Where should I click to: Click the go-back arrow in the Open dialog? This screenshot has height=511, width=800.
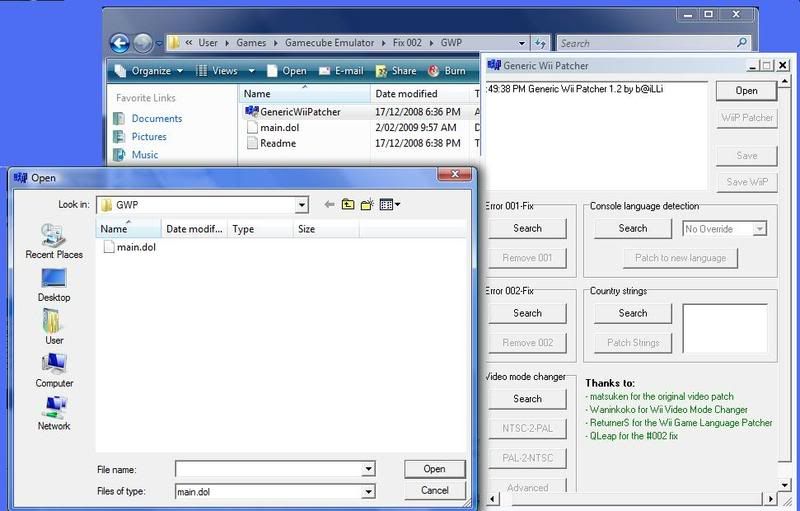tap(329, 205)
